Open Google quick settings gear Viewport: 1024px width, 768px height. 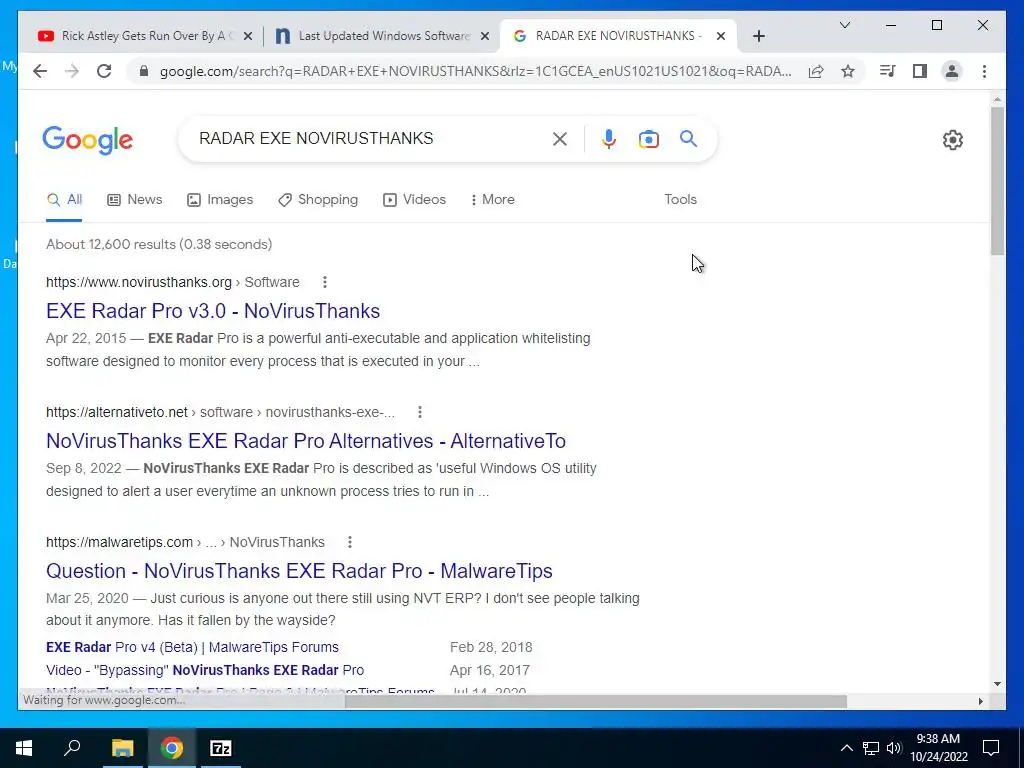pos(953,139)
